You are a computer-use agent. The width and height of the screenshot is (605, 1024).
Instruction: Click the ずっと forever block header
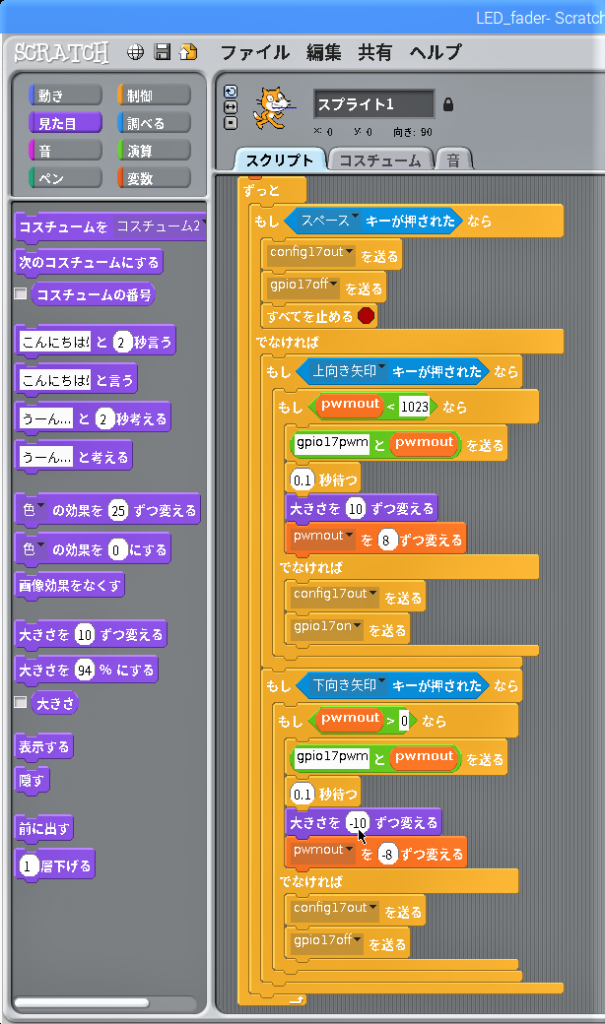(272, 191)
